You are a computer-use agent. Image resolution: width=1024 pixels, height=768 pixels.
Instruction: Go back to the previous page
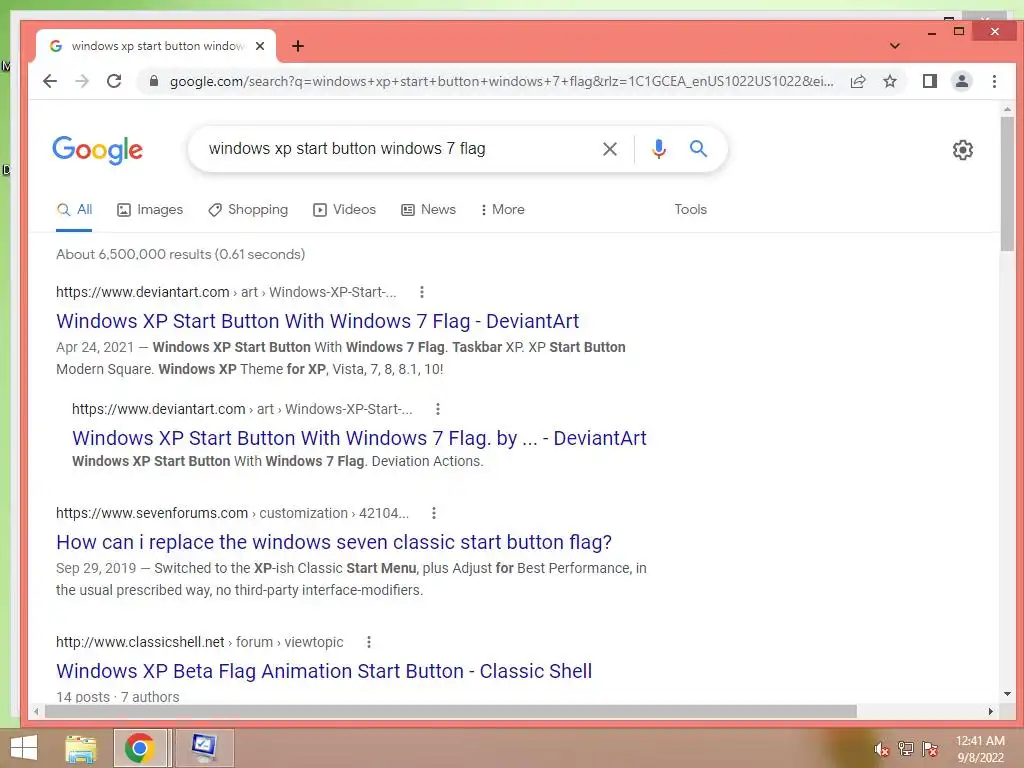[x=50, y=81]
